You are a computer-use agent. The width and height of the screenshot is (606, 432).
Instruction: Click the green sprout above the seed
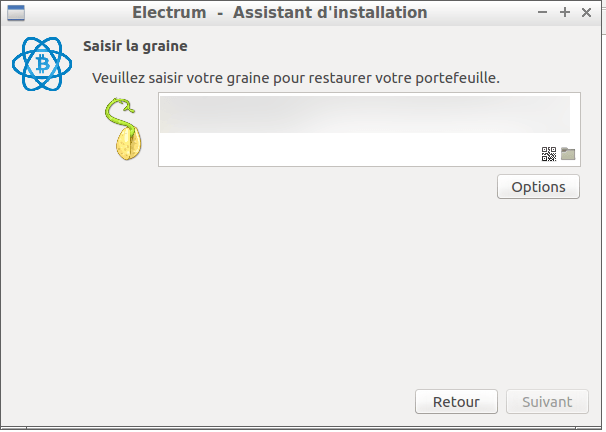tap(120, 113)
